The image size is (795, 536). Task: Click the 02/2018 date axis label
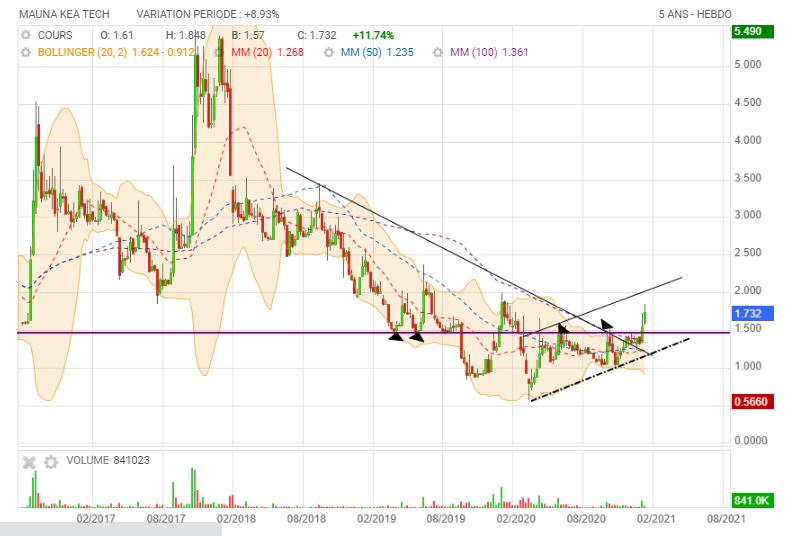pos(236,519)
